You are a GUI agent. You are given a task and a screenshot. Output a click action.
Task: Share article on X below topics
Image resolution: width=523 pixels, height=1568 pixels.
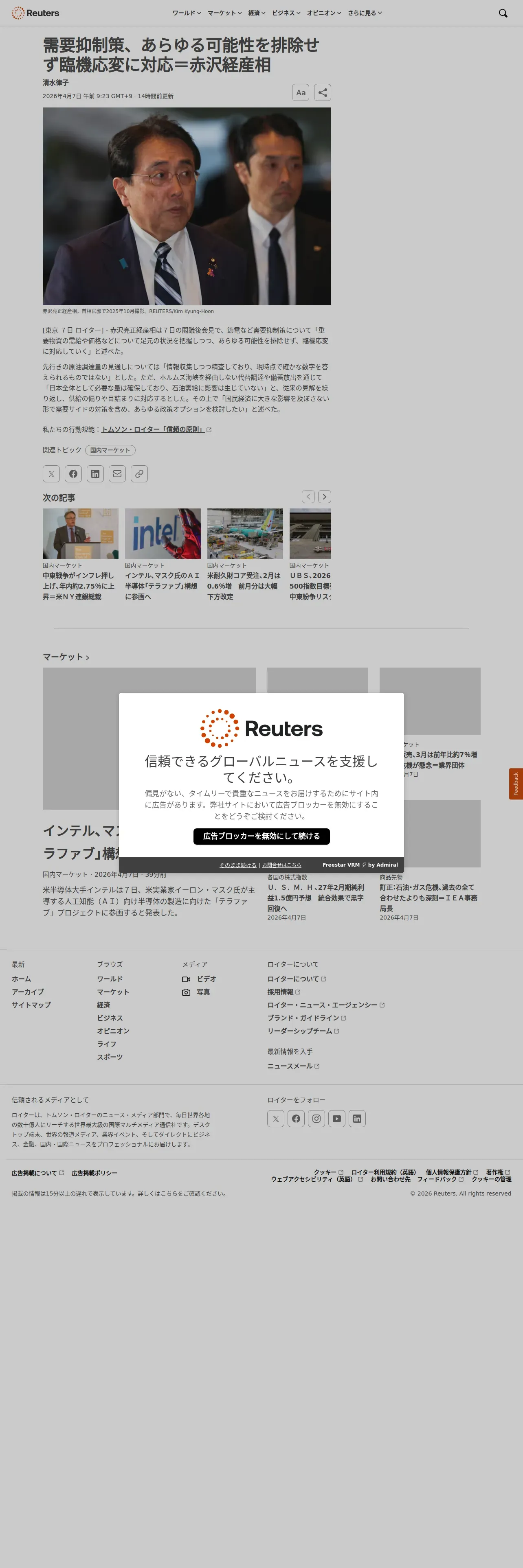[x=51, y=473]
